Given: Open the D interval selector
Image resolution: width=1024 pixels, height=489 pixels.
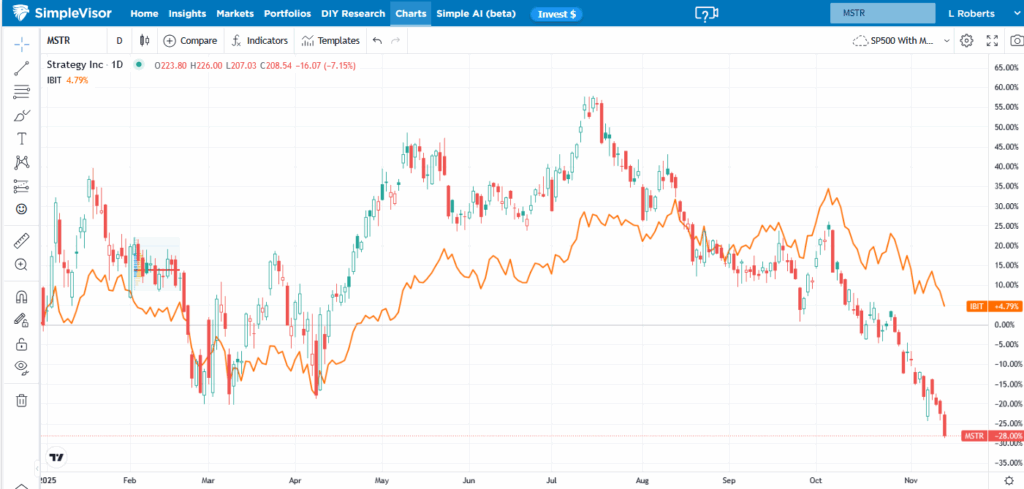Looking at the screenshot, I should pos(120,40).
